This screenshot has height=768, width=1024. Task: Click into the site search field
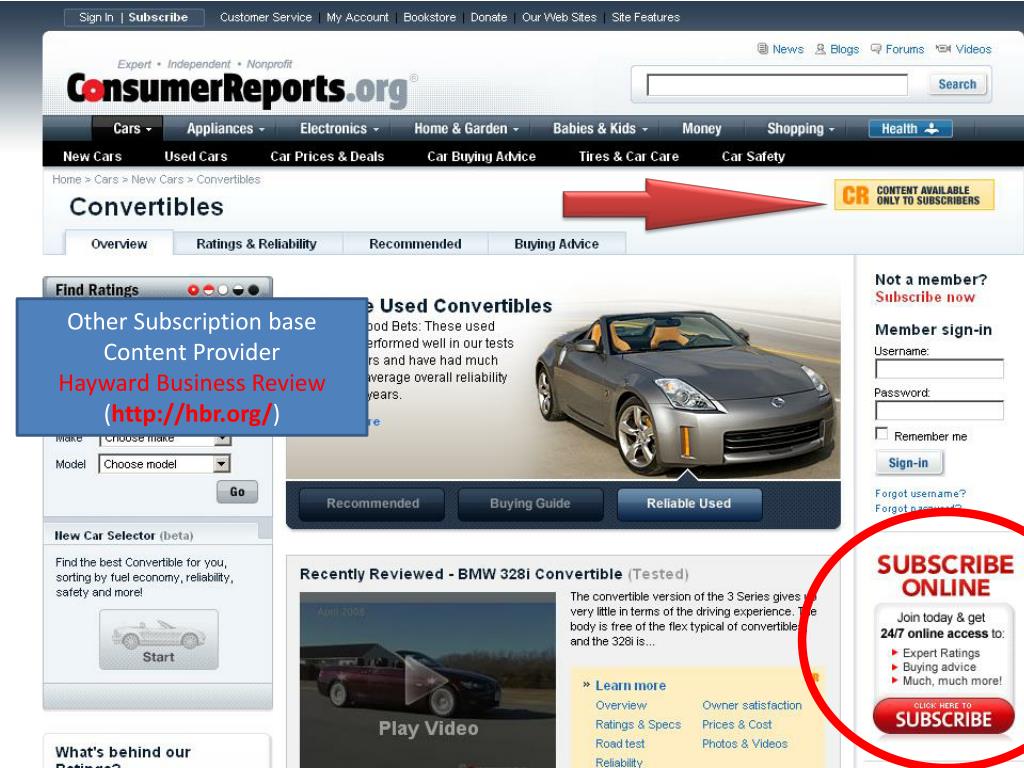(777, 85)
